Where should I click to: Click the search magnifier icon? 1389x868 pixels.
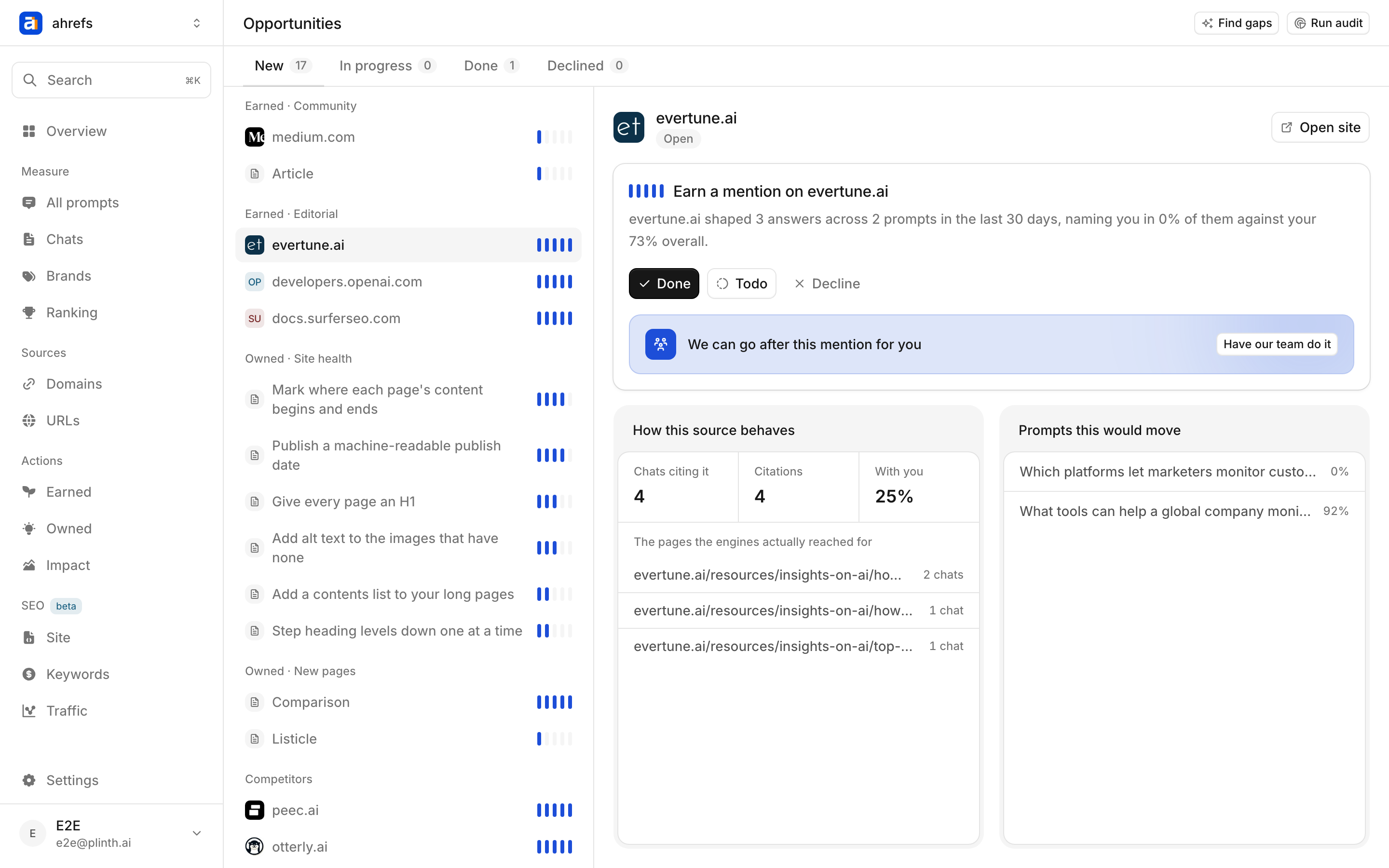(x=30, y=80)
